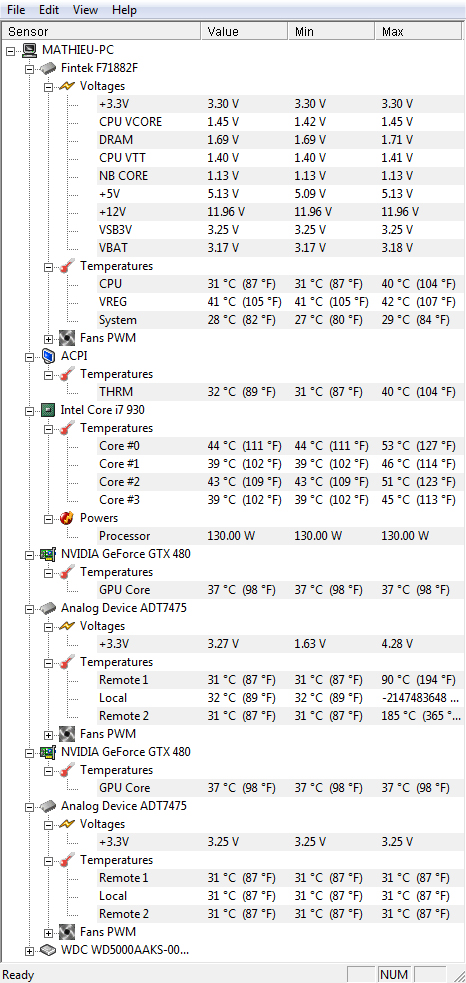Select the +5V voltage row
466x983 pixels.
coord(280,194)
